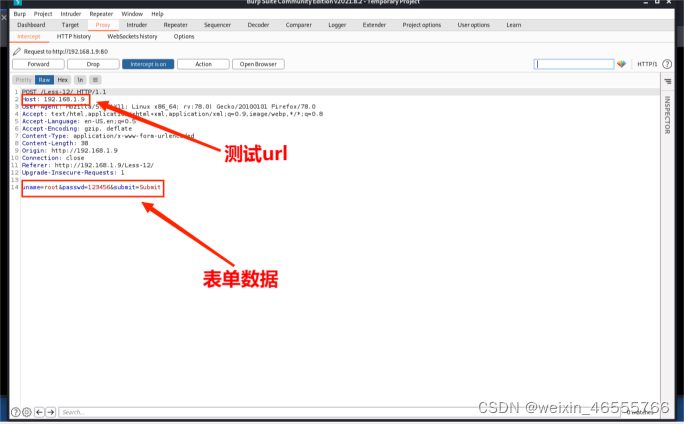The image size is (684, 424).
Task: Click the Open Browser button
Action: (258, 64)
